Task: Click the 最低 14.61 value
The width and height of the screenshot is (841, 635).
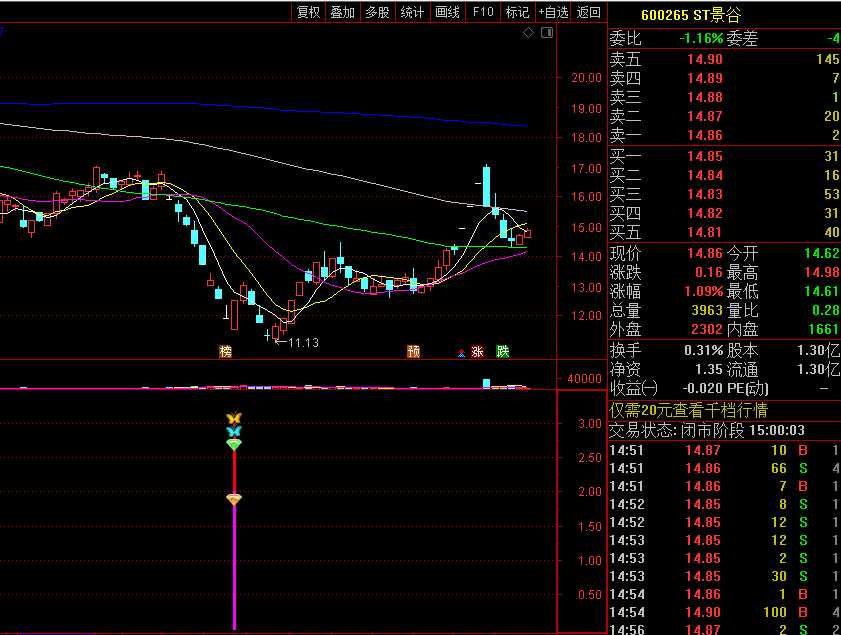Action: coord(822,291)
